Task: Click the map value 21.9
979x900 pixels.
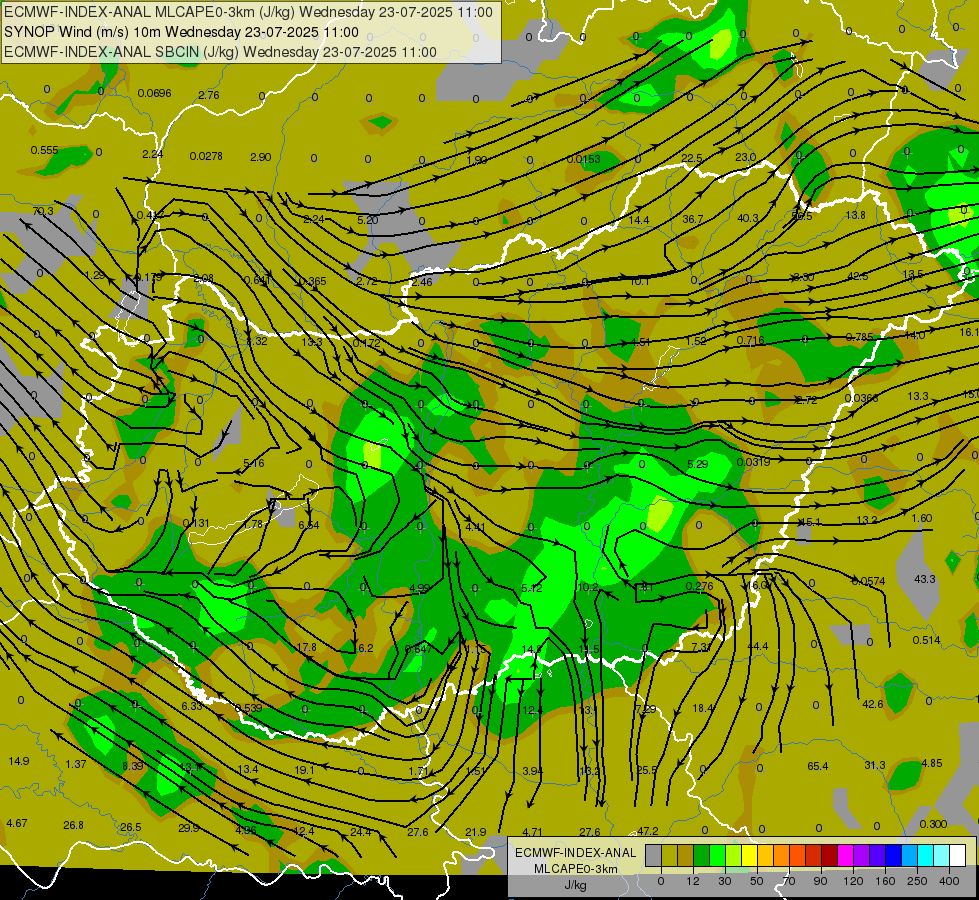Action: pos(475,832)
